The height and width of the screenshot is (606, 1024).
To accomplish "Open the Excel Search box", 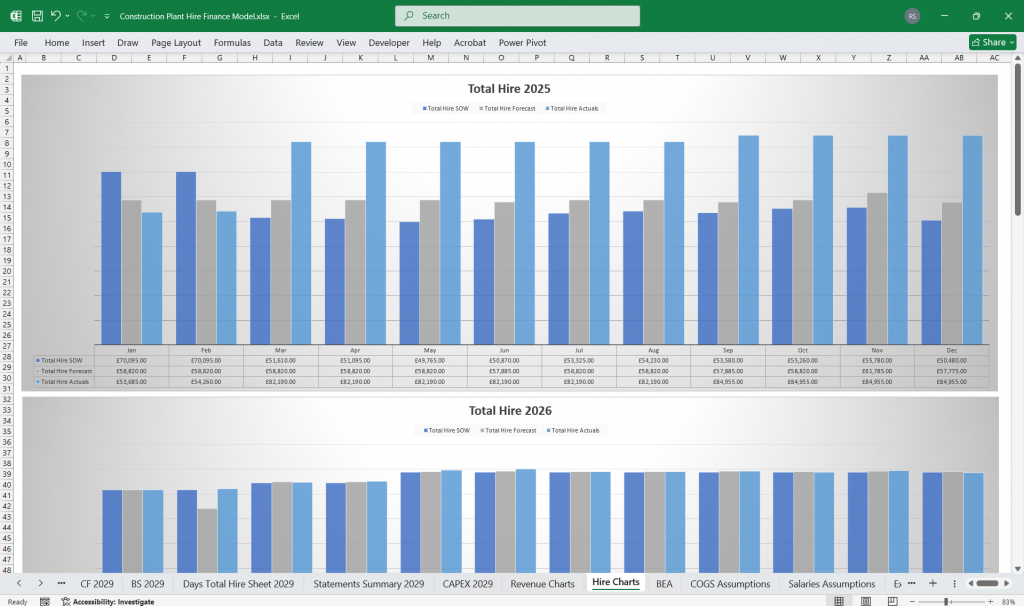I will (x=516, y=16).
